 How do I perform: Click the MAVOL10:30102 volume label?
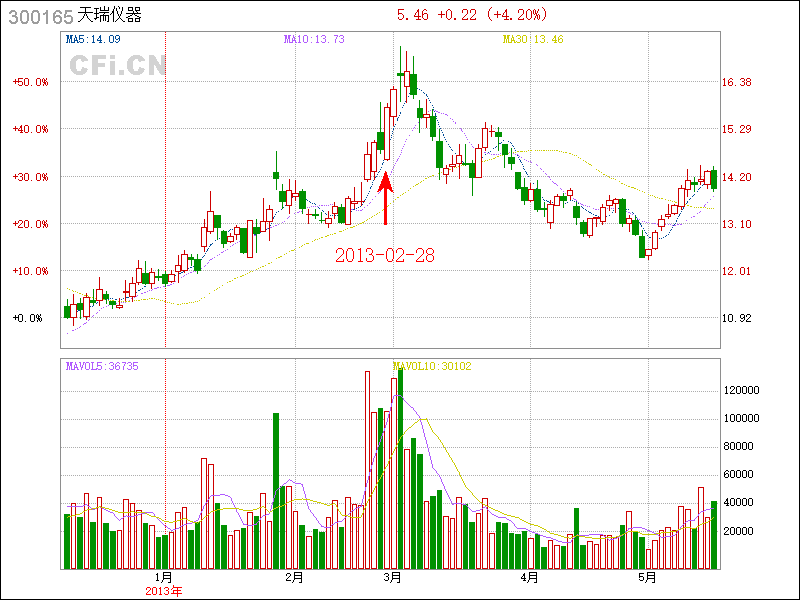432,366
